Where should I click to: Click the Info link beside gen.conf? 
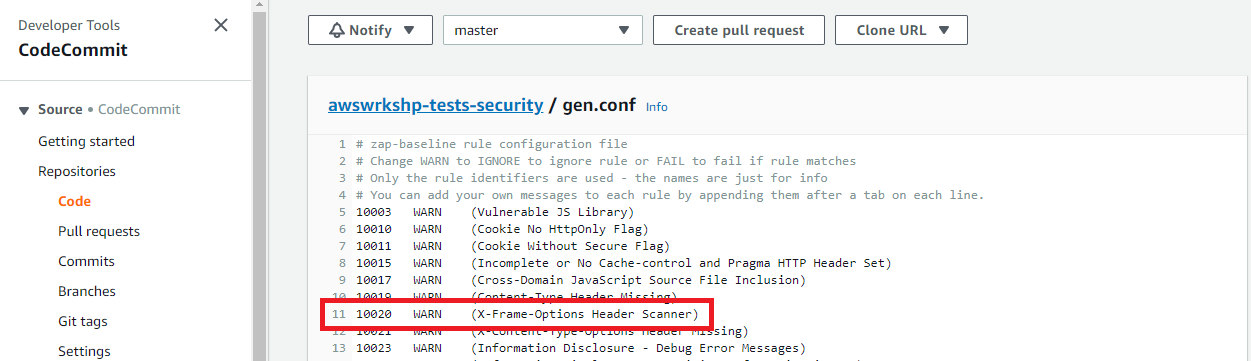tap(657, 106)
